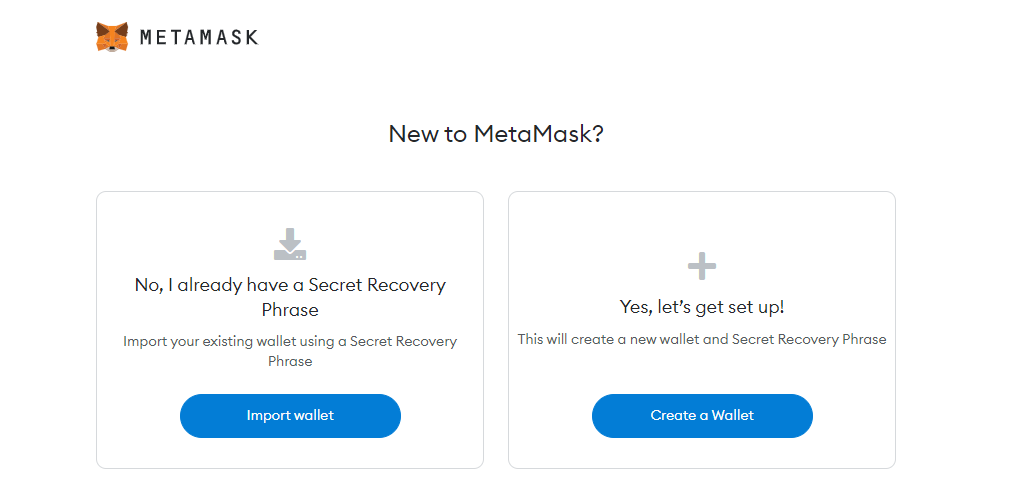Screen dimensions: 1013x502
Task: Click the MetaMask fox logo
Action: pyautogui.click(x=112, y=37)
